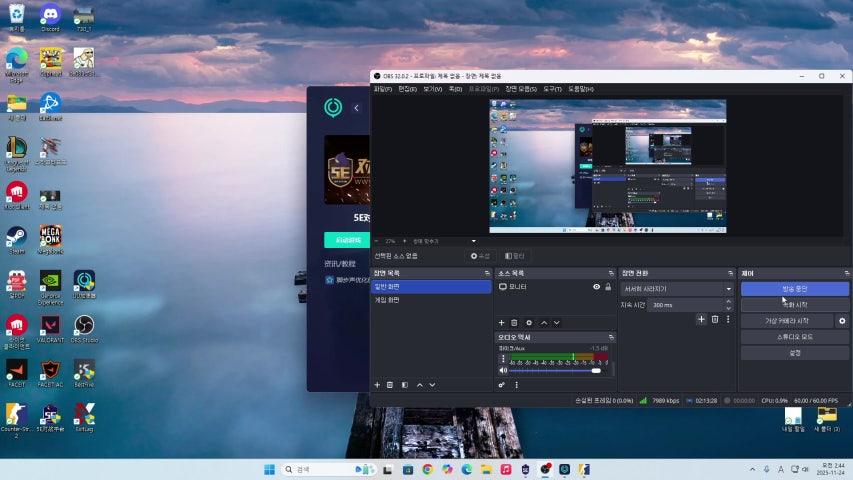Add a new scene in the scene list
Screen dimensions: 853x480
tap(377, 384)
